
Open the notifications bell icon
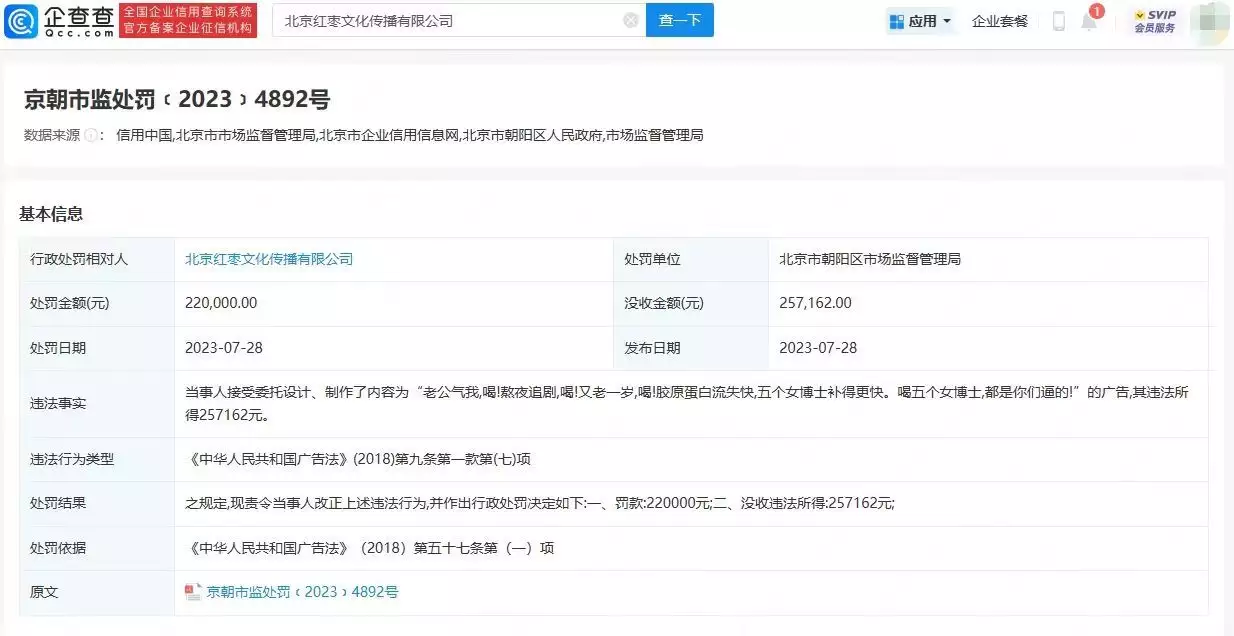[1089, 21]
